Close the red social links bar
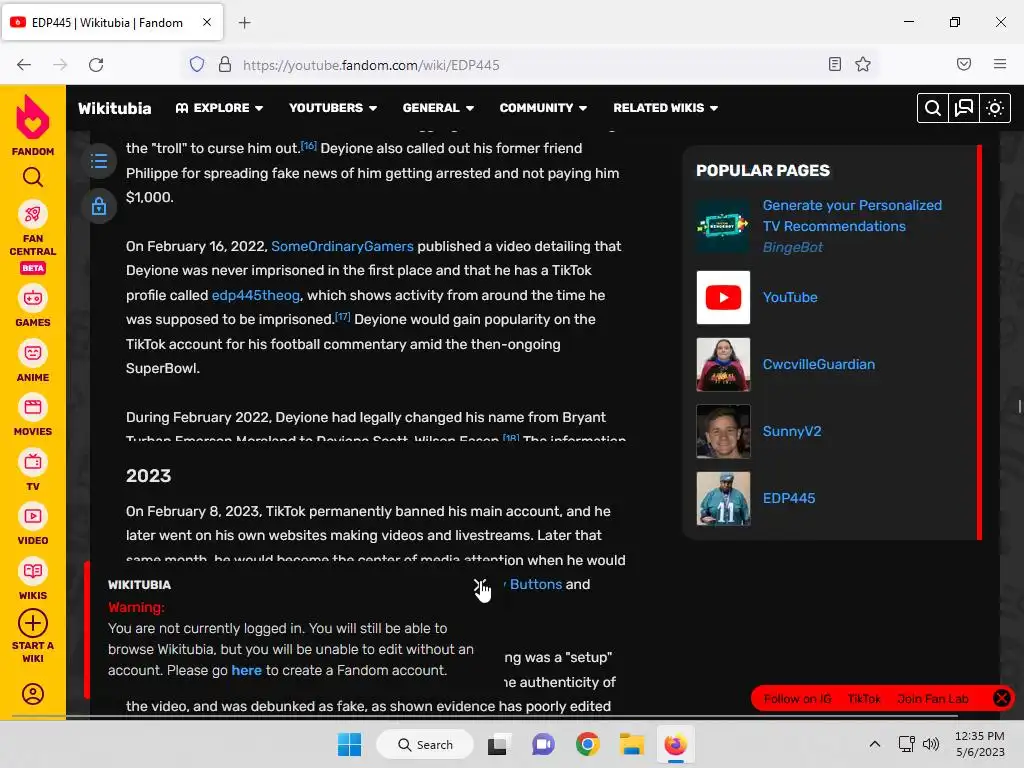 (x=1001, y=698)
